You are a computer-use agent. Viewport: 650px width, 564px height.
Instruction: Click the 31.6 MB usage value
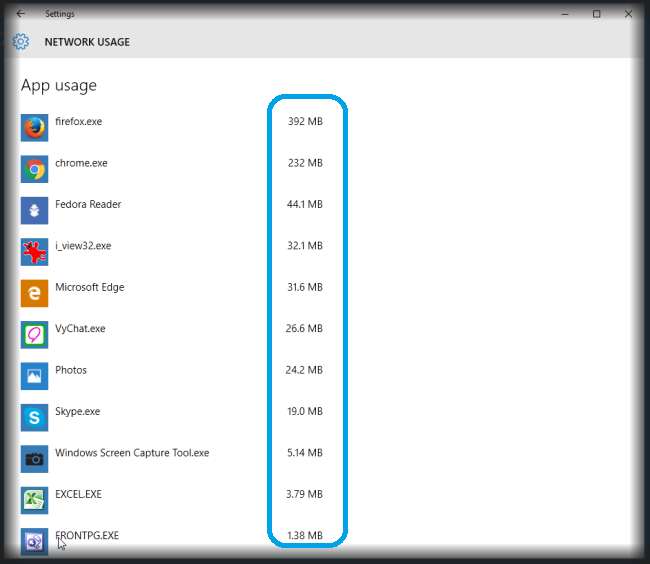(305, 287)
